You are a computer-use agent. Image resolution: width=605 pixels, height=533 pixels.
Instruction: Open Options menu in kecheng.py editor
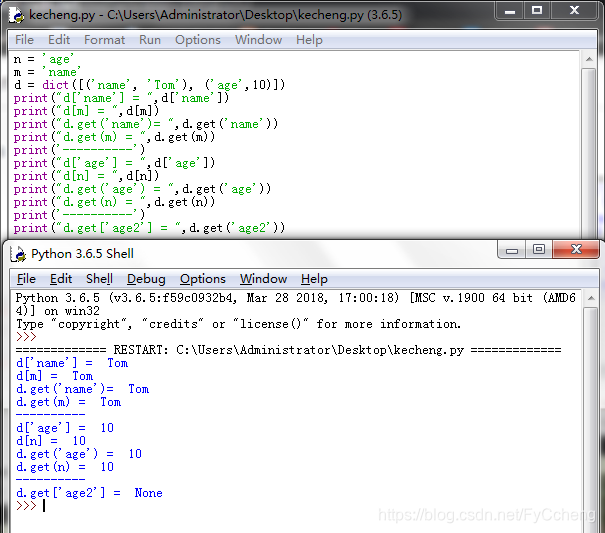point(198,40)
